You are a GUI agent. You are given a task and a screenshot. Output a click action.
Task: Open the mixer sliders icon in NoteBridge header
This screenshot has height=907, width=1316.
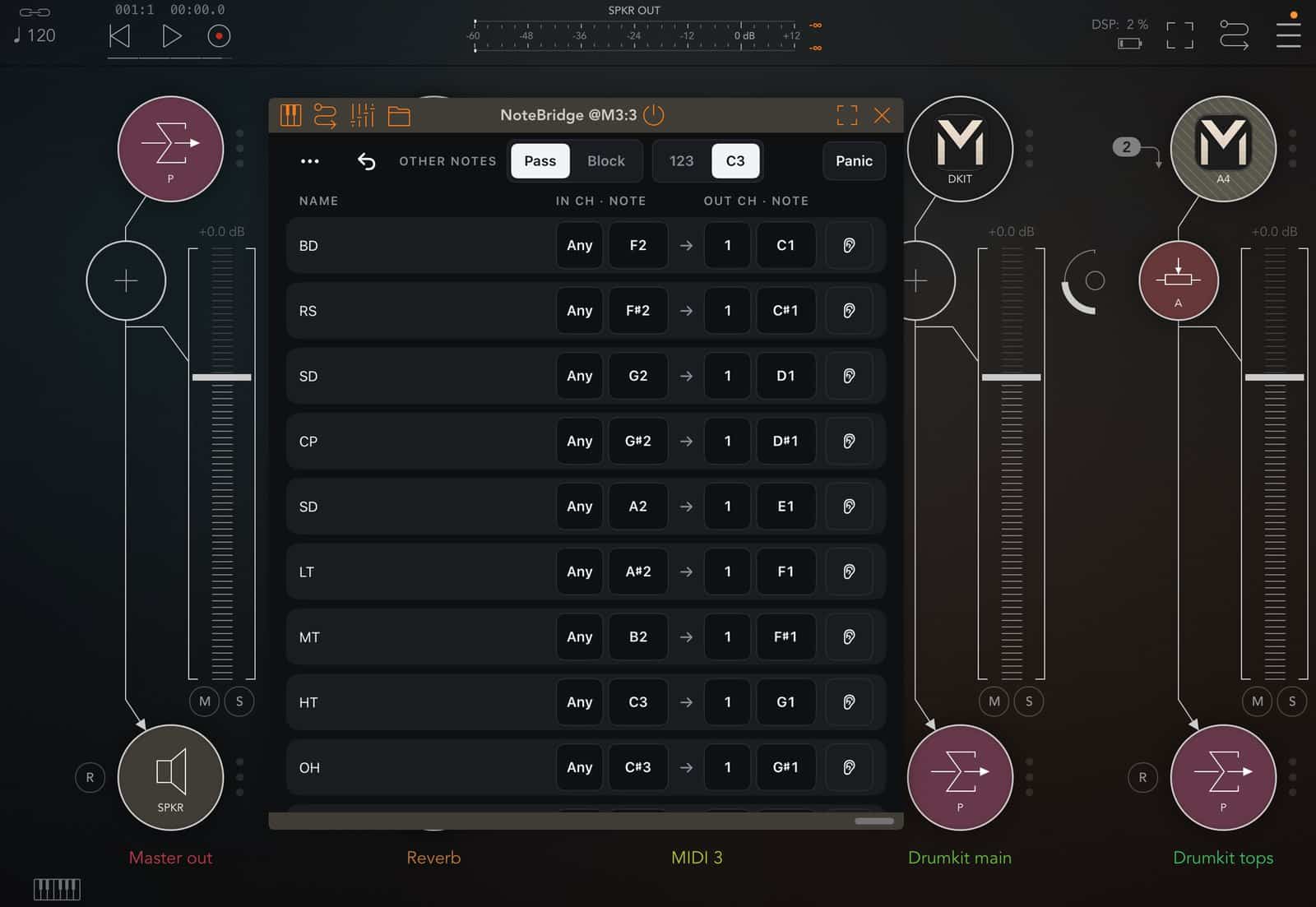pos(362,115)
